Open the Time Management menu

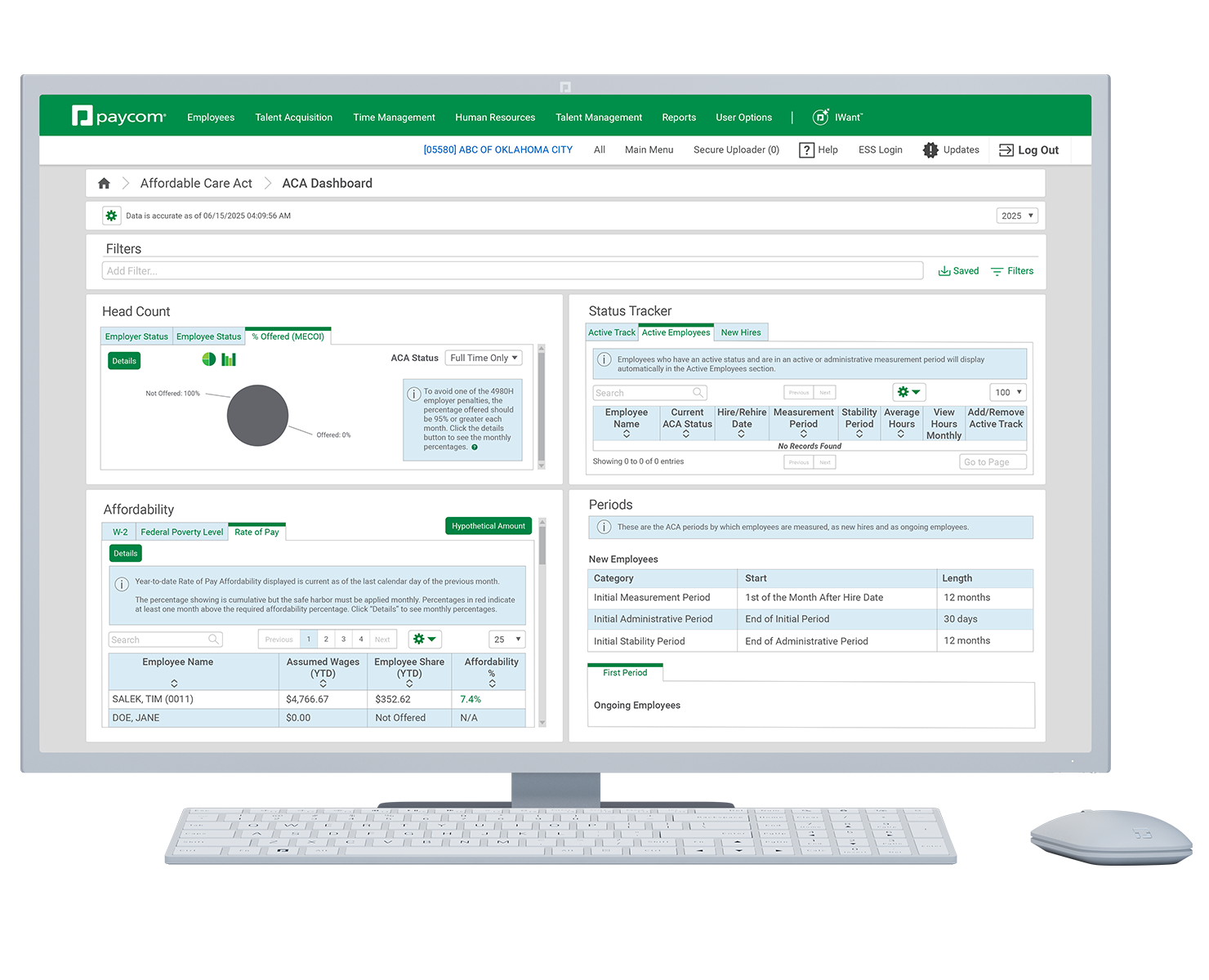coord(394,118)
